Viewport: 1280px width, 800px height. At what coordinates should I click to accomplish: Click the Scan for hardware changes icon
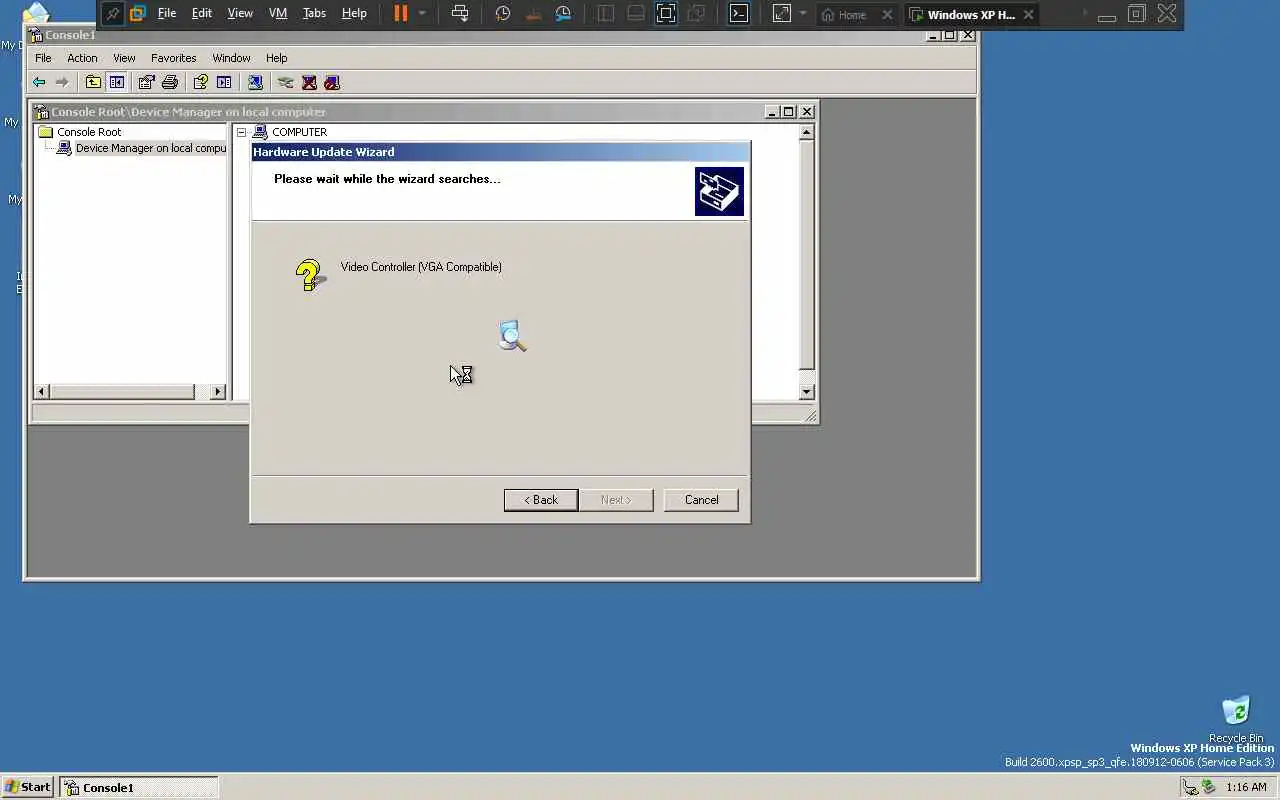[x=255, y=83]
